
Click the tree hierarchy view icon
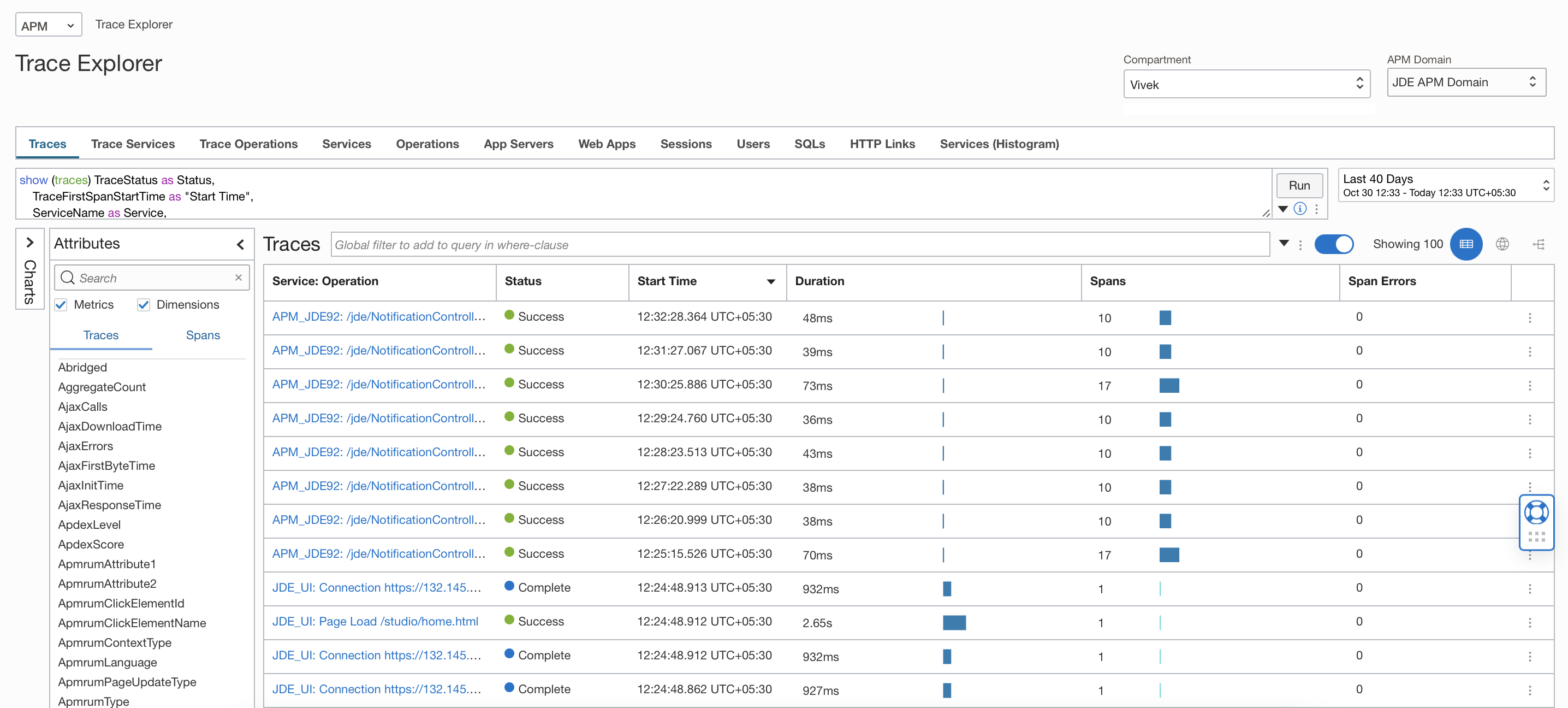click(1538, 244)
